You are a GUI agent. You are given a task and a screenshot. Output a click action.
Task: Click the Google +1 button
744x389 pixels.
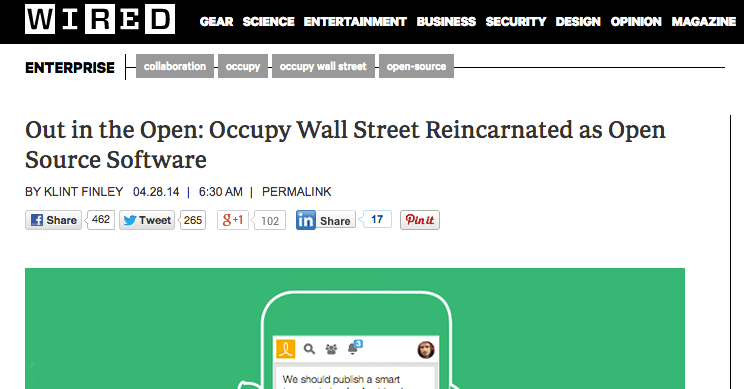232,220
